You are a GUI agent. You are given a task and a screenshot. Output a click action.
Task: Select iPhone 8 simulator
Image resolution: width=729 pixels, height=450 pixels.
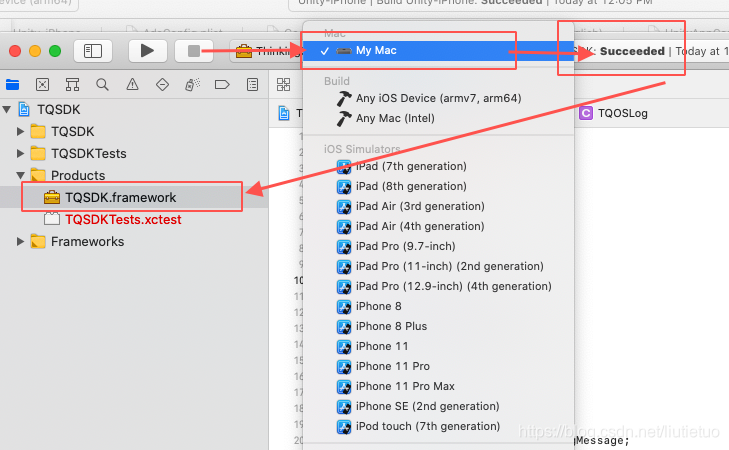click(x=438, y=306)
